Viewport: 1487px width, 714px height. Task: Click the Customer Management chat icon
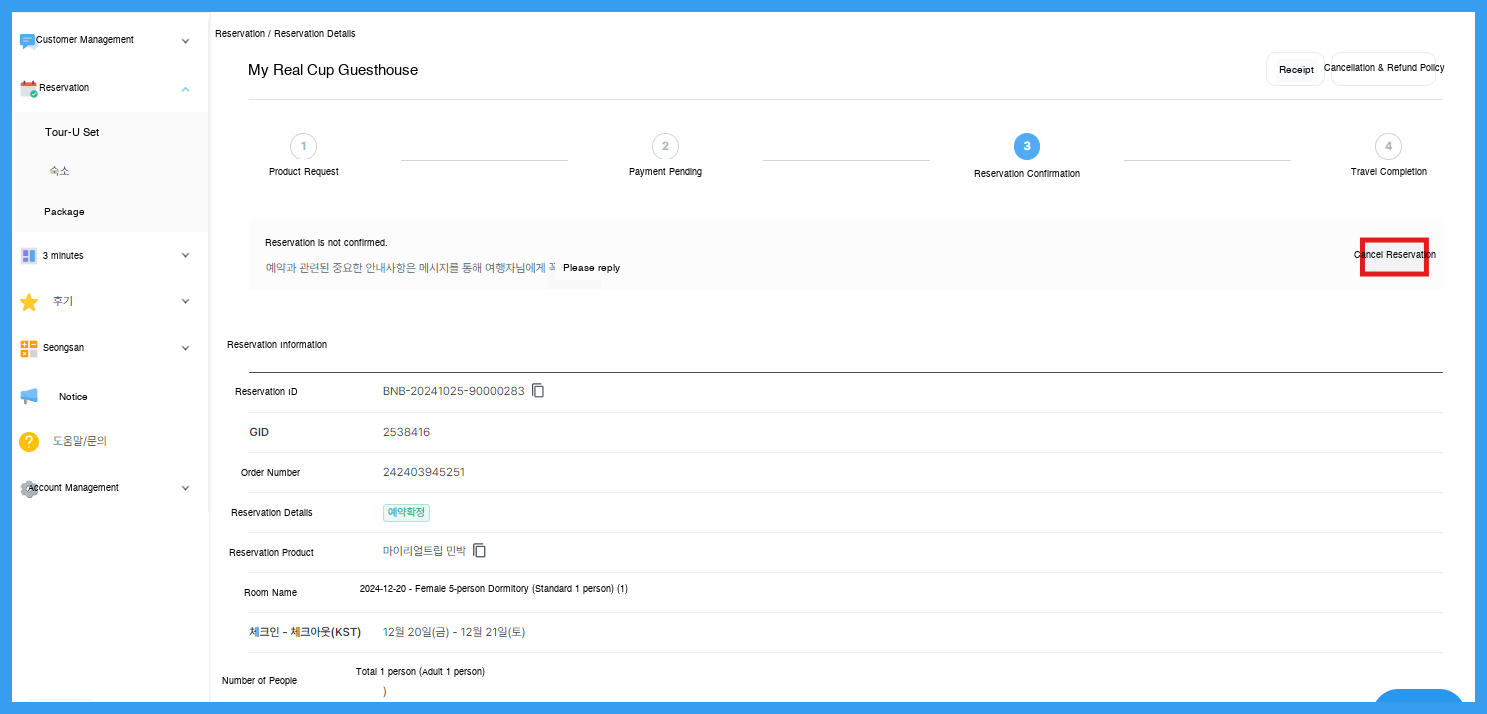tap(28, 41)
